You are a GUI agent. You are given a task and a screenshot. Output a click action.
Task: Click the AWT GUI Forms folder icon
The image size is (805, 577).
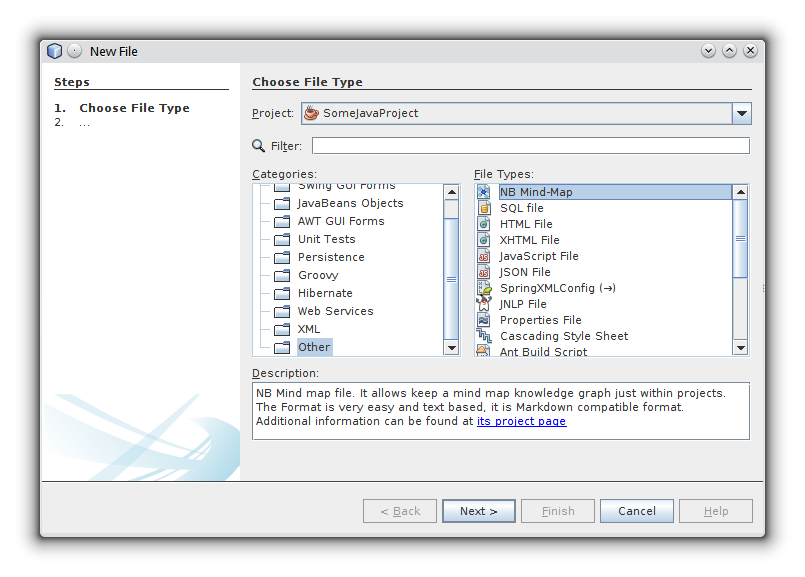click(282, 222)
